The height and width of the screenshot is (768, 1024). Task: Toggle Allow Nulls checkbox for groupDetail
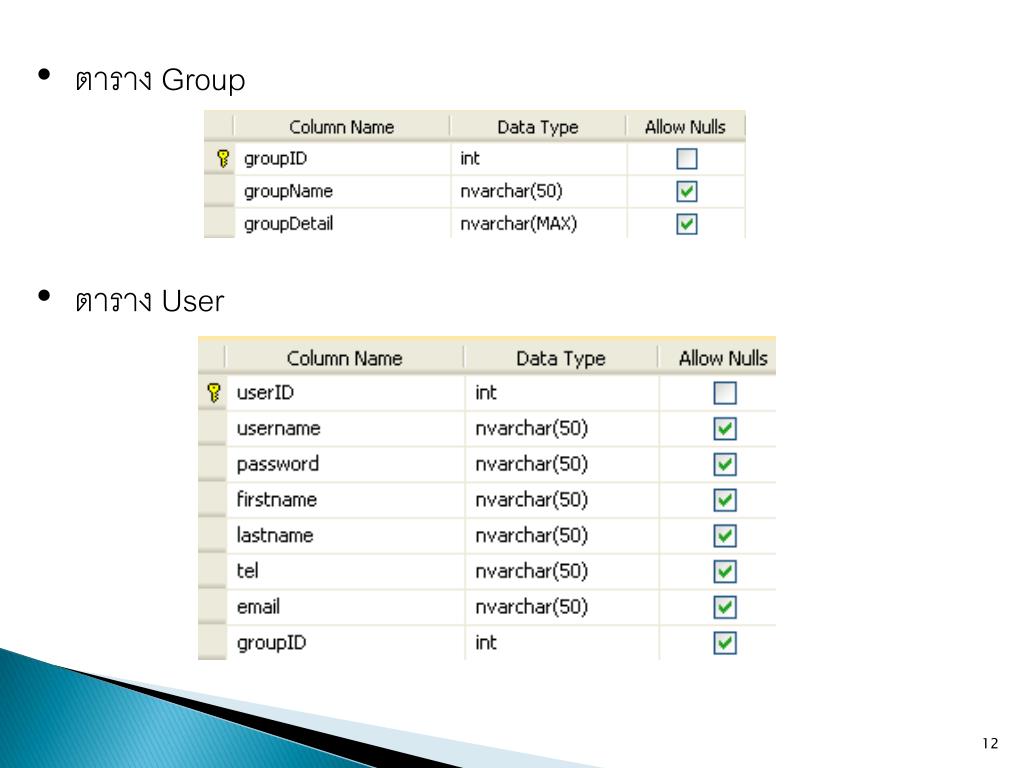pyautogui.click(x=686, y=224)
